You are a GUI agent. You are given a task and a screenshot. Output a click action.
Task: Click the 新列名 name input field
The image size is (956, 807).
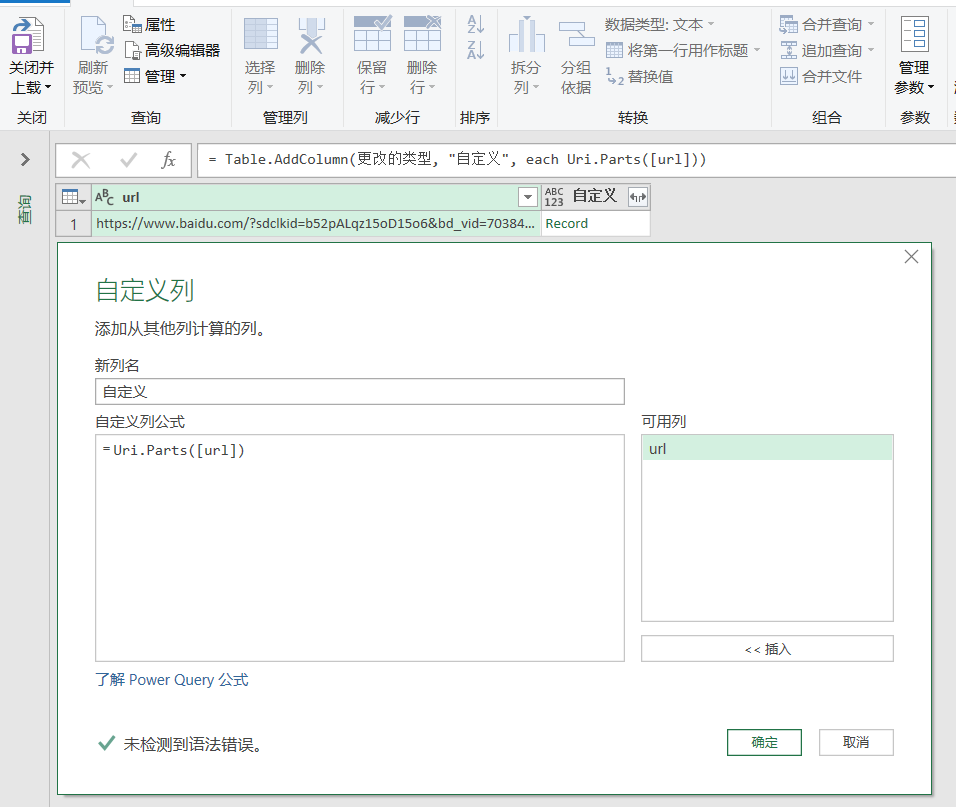(x=359, y=392)
